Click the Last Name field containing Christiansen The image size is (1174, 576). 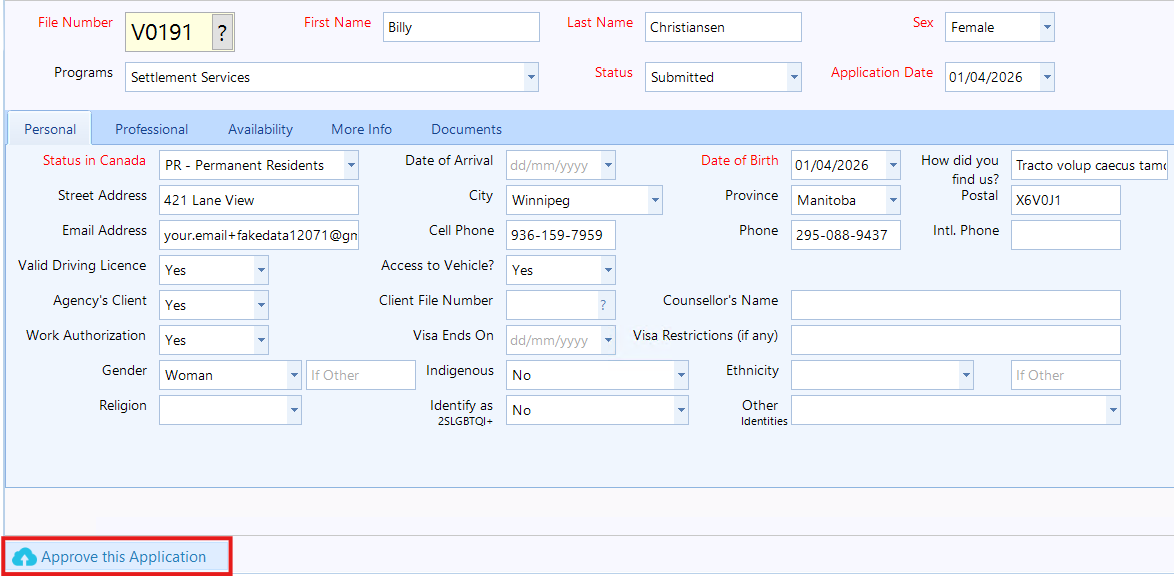tap(723, 28)
